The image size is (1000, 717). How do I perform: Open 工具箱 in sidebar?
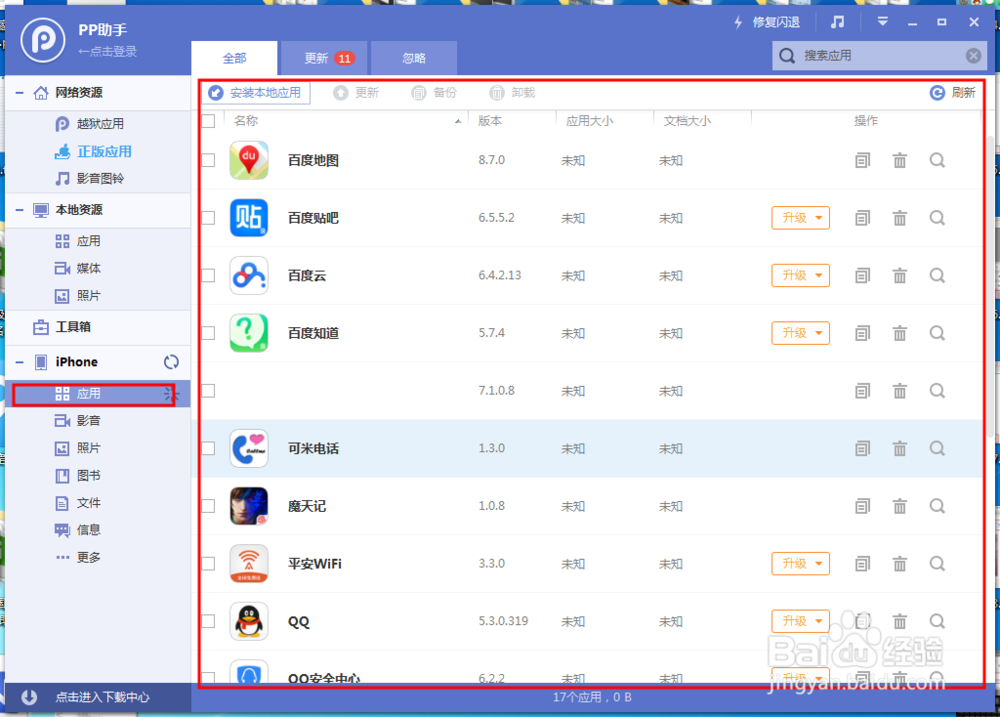[x=62, y=327]
